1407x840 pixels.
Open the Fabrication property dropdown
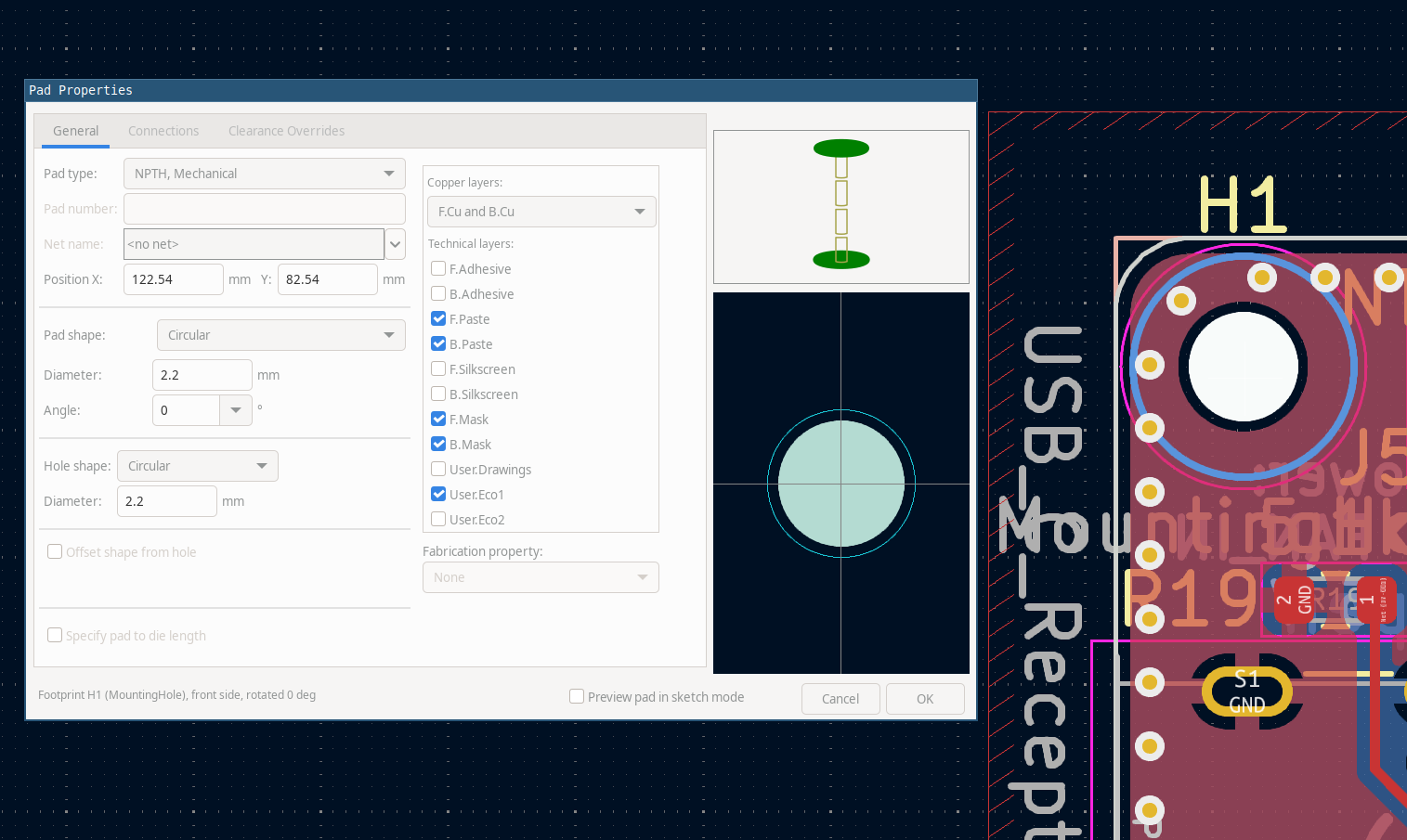541,576
